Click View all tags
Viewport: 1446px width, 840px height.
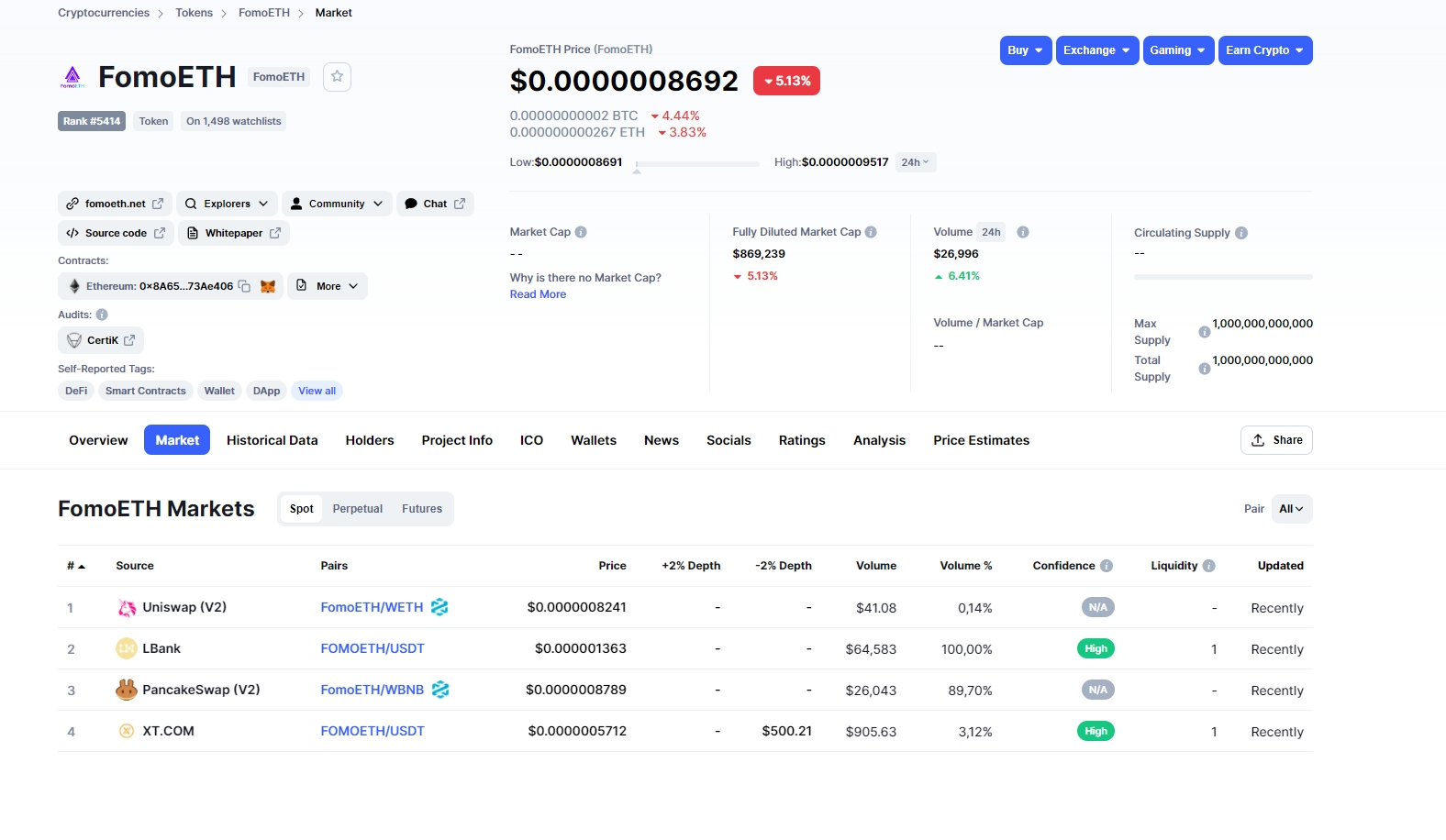point(317,391)
